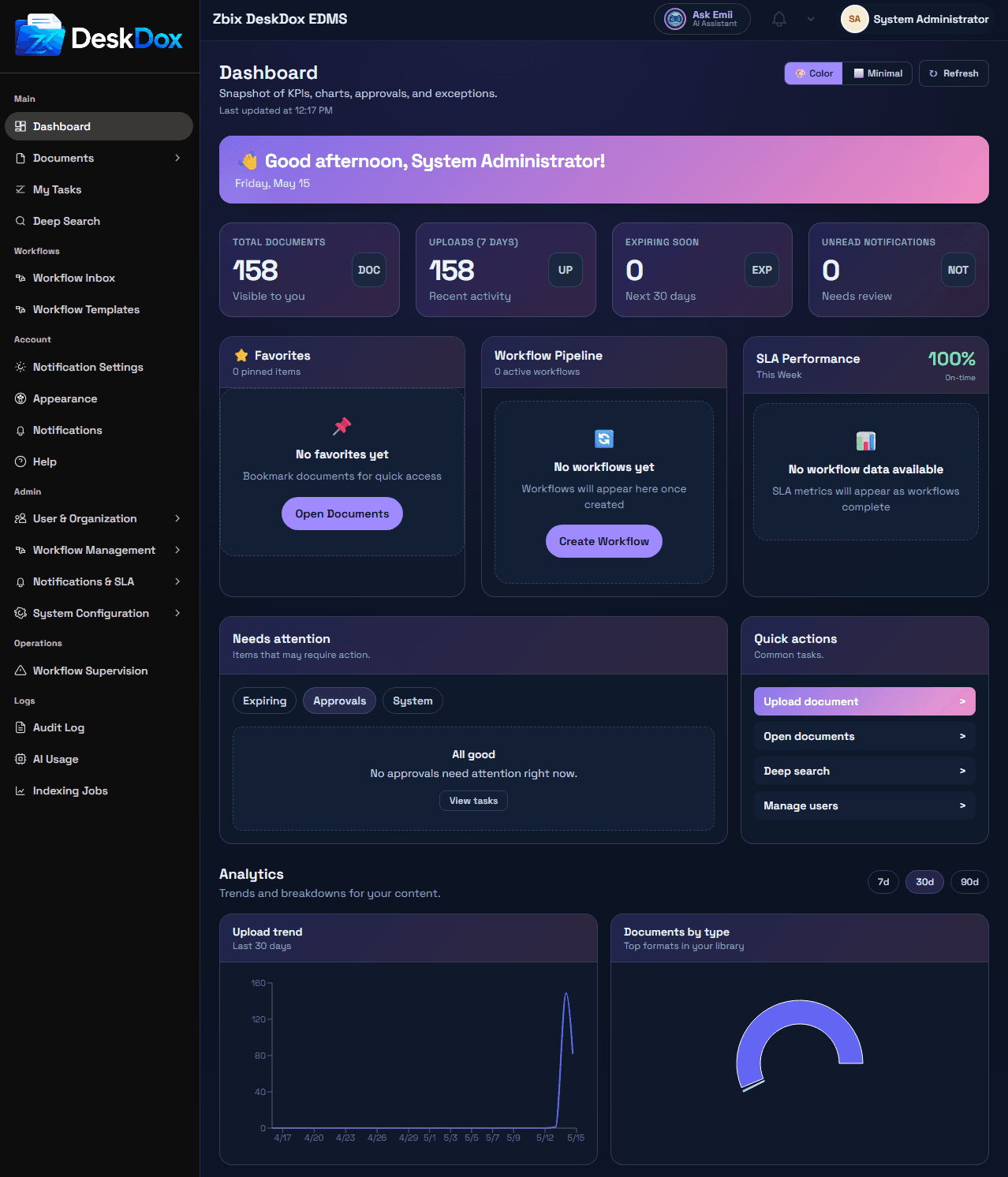Click the Open Documents button

[342, 514]
